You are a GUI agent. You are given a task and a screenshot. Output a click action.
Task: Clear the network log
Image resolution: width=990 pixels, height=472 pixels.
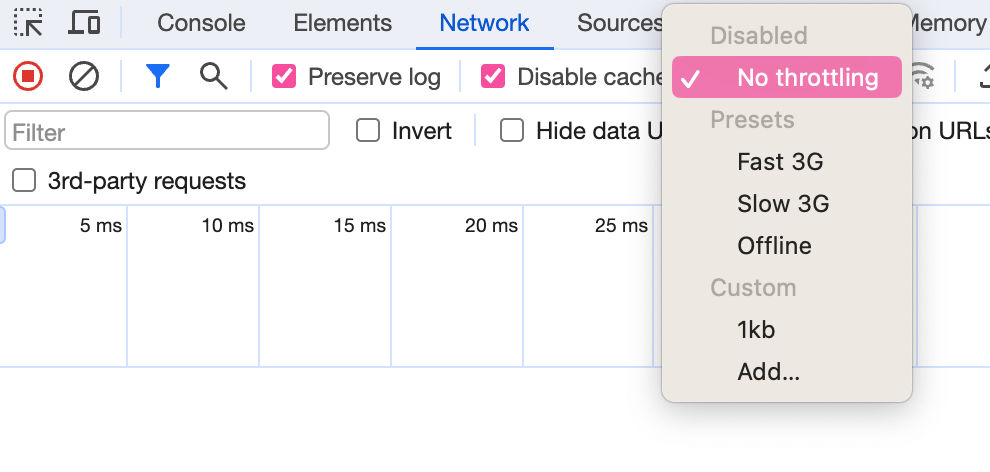coord(84,76)
